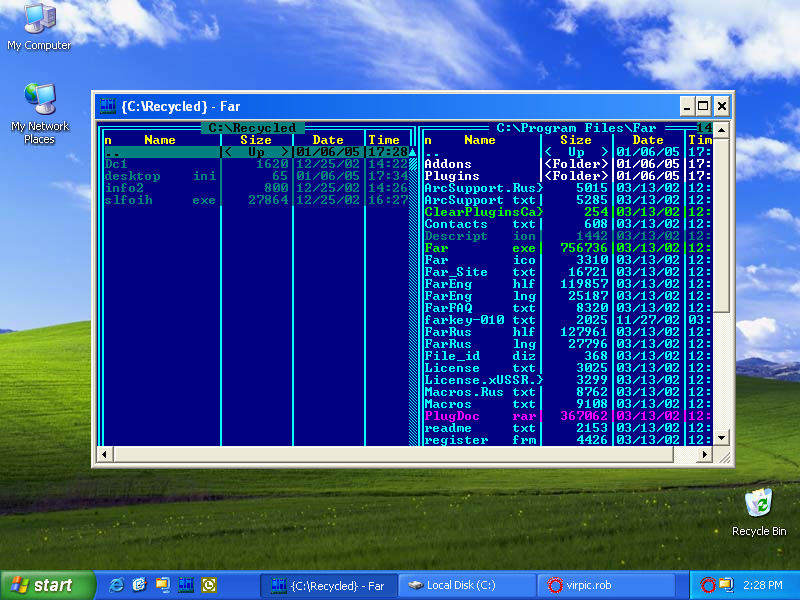
Task: Click the C:\Recycled panel path header
Action: [253, 128]
